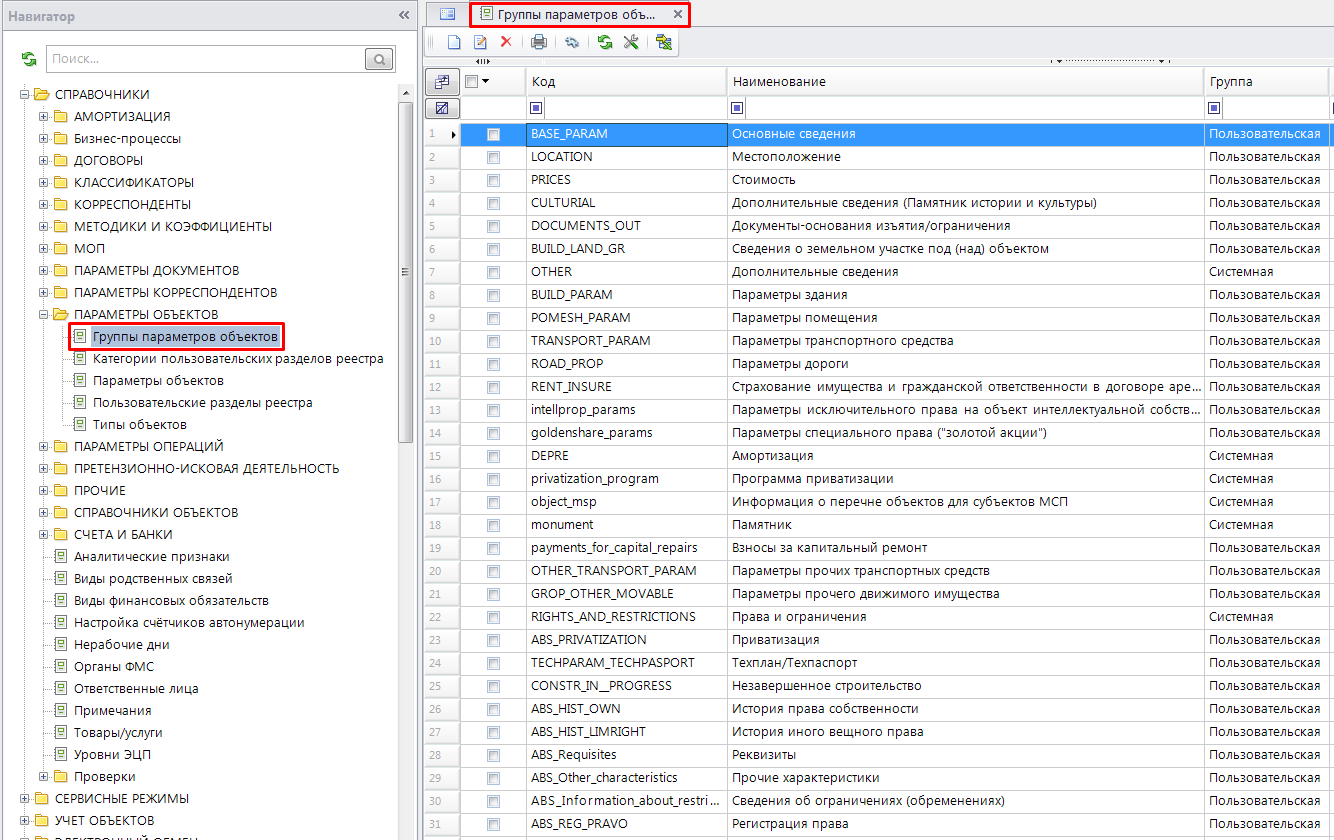Screen dimensions: 1334x840
Task: Sort by Код column header
Action: 626,82
